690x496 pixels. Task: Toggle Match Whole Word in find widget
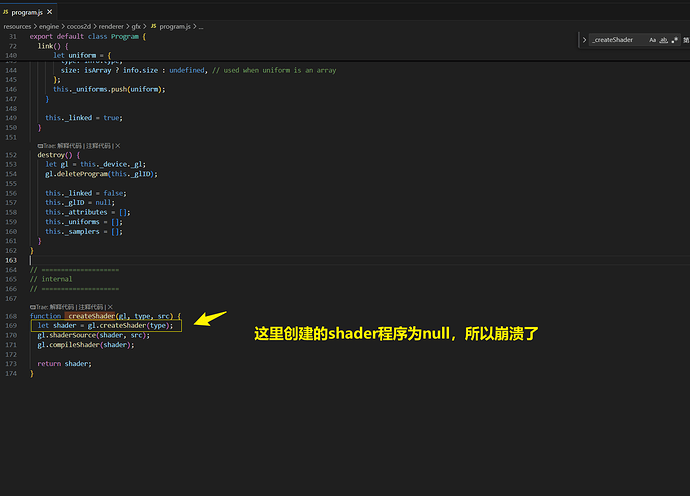tap(665, 40)
